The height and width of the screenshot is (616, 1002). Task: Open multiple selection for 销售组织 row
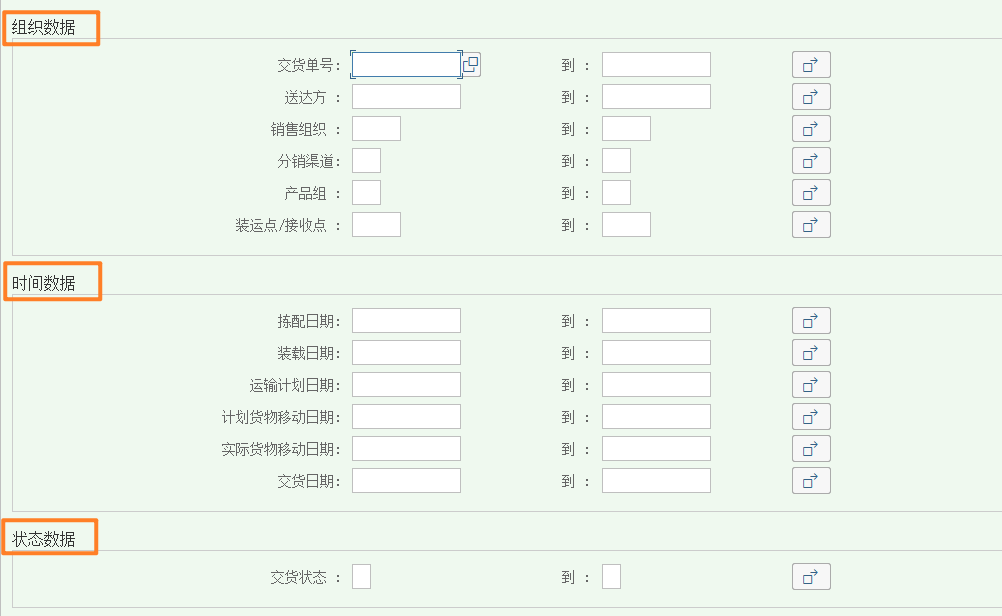point(811,129)
